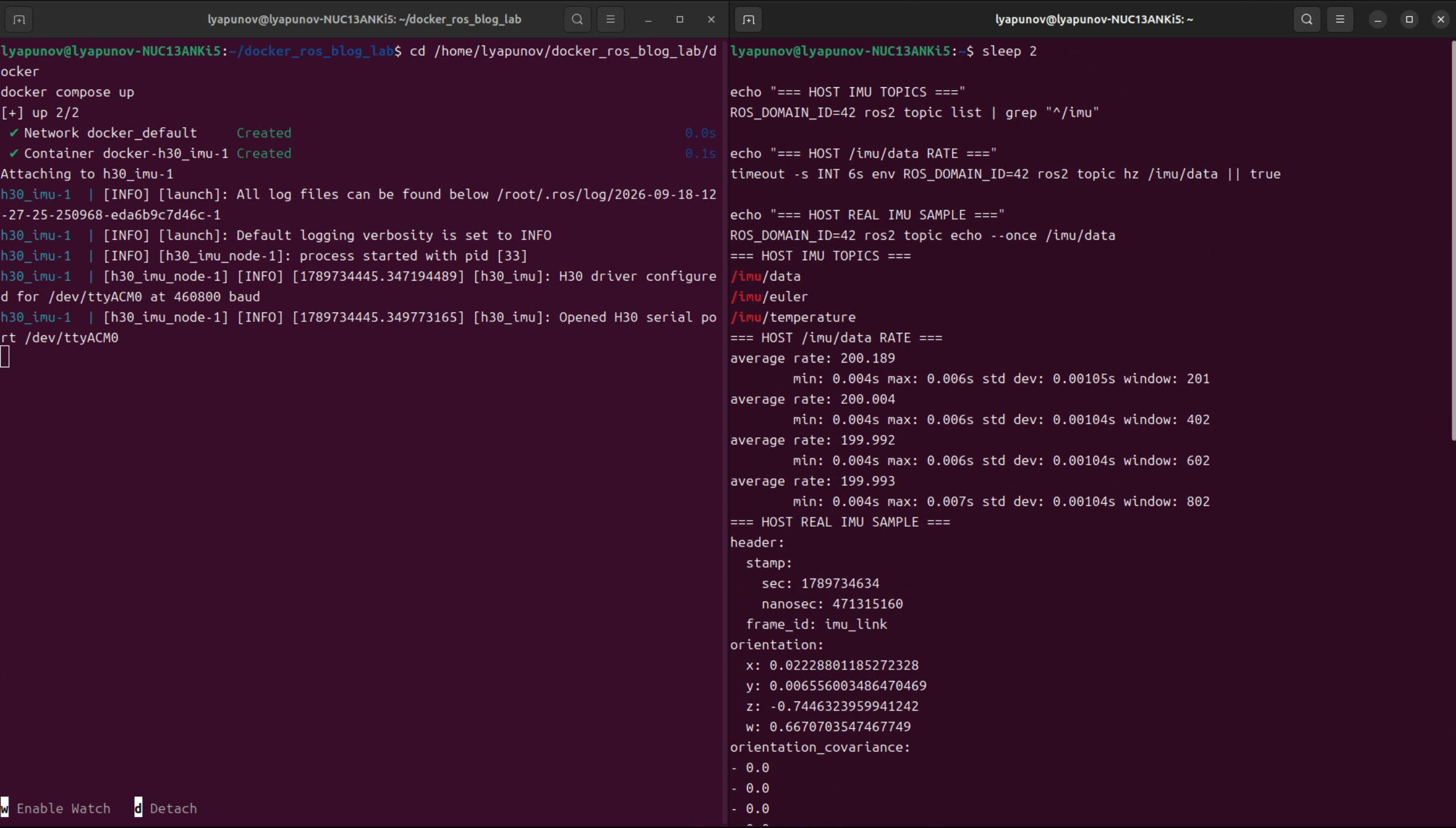Click 'd Detach' docker compose shortcut
This screenshot has width=1456, height=828.
[166, 808]
